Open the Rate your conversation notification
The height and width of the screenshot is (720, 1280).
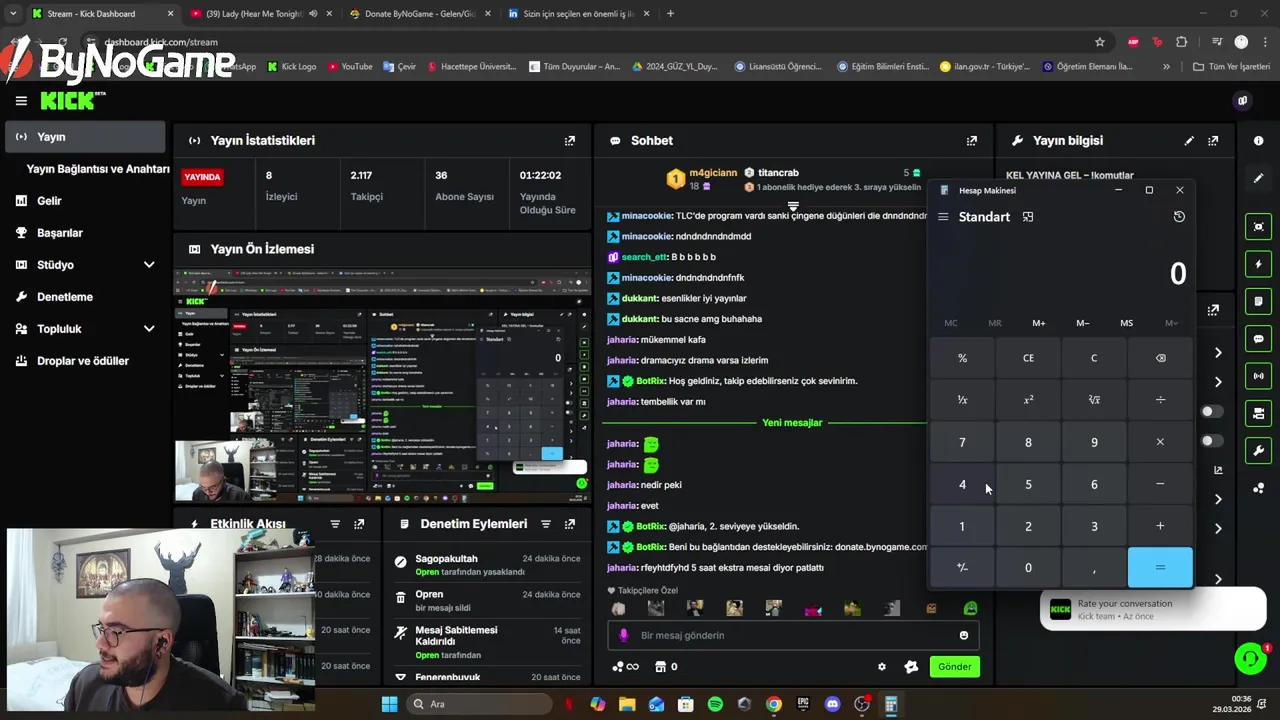tap(1152, 610)
